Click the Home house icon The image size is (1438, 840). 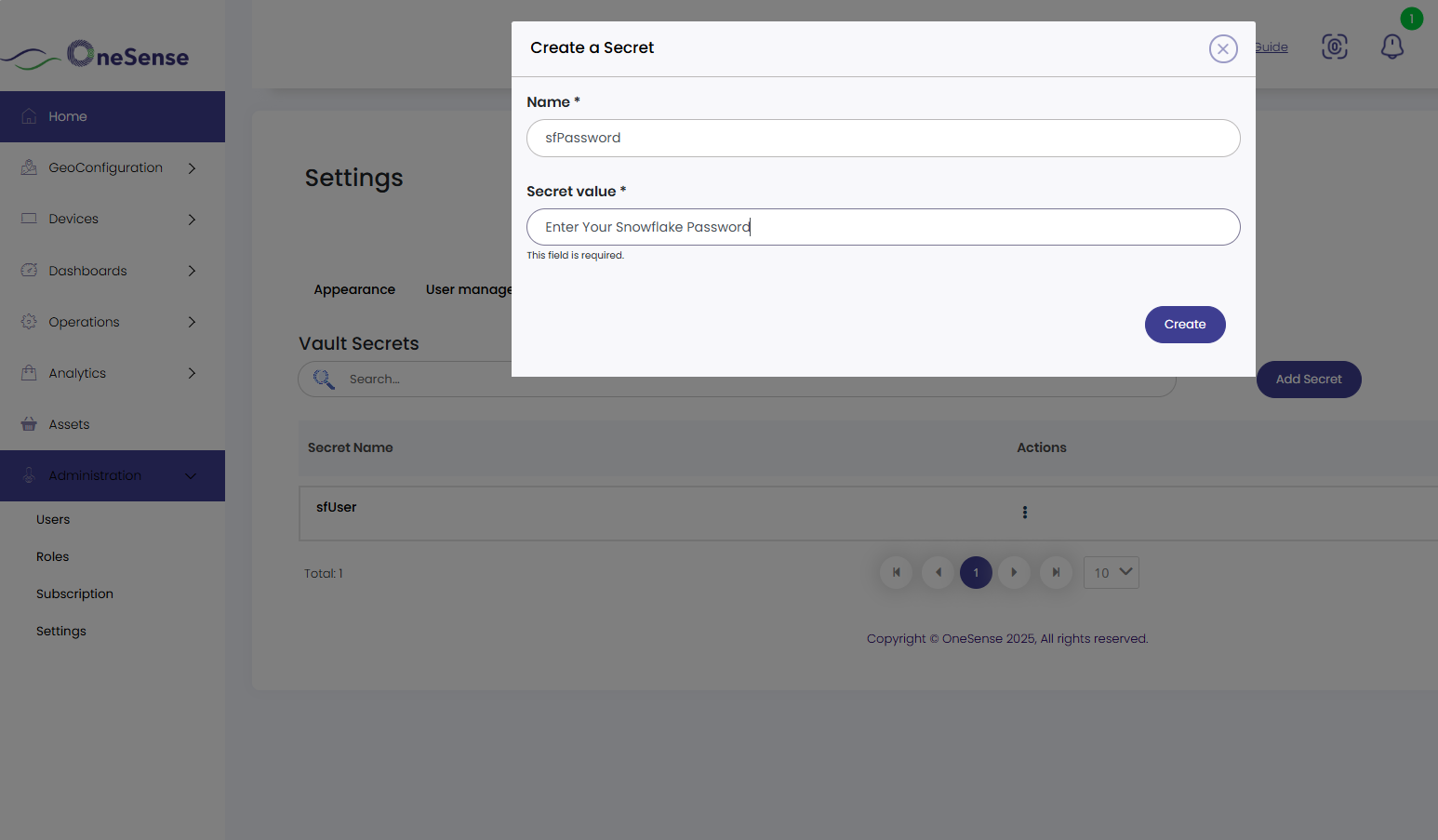click(29, 116)
